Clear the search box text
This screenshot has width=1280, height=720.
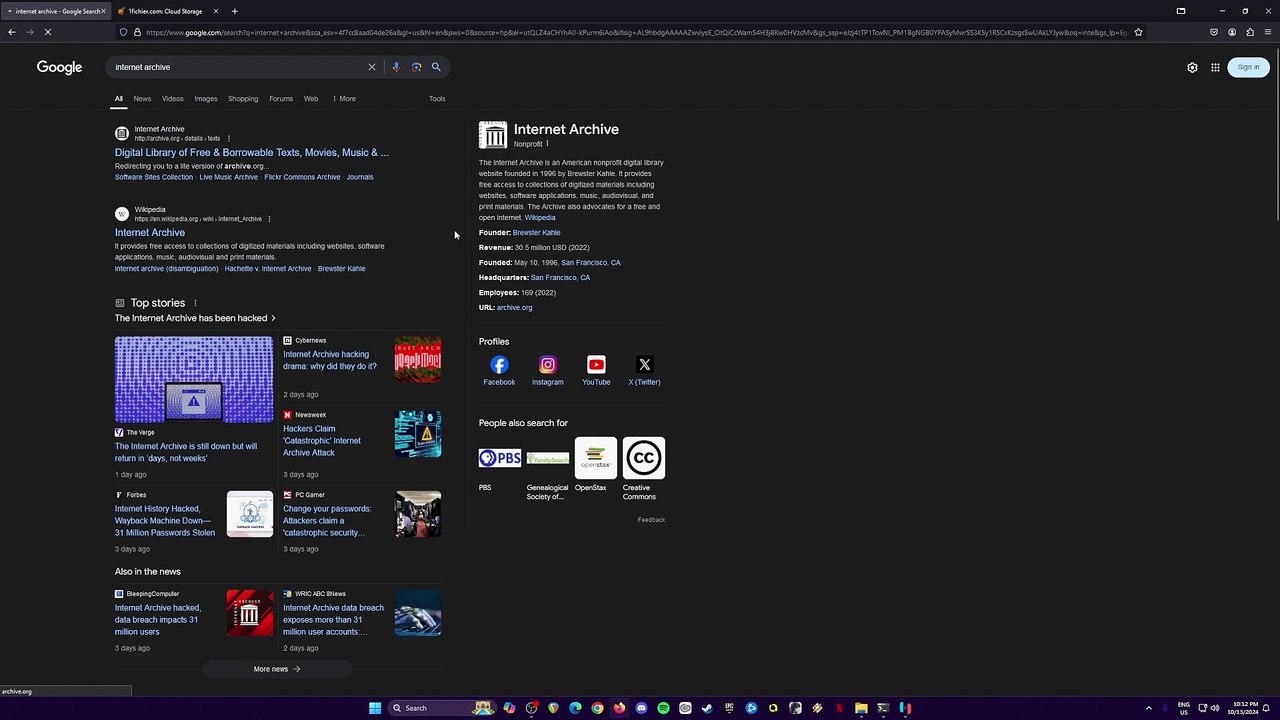pos(372,67)
